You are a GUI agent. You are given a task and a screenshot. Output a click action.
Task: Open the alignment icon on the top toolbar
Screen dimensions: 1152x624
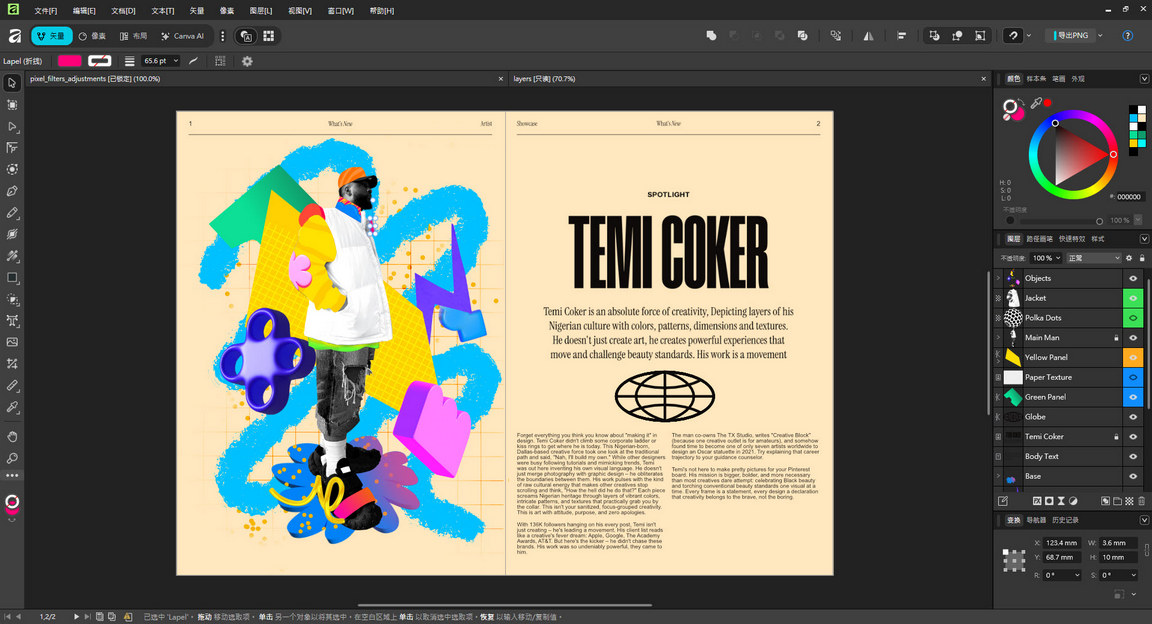pyautogui.click(x=902, y=35)
